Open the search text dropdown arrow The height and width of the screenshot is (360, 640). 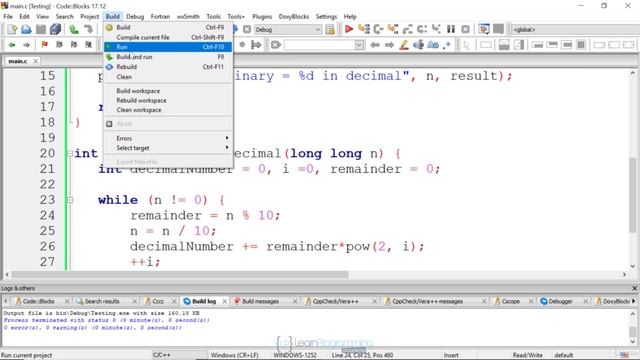point(359,44)
